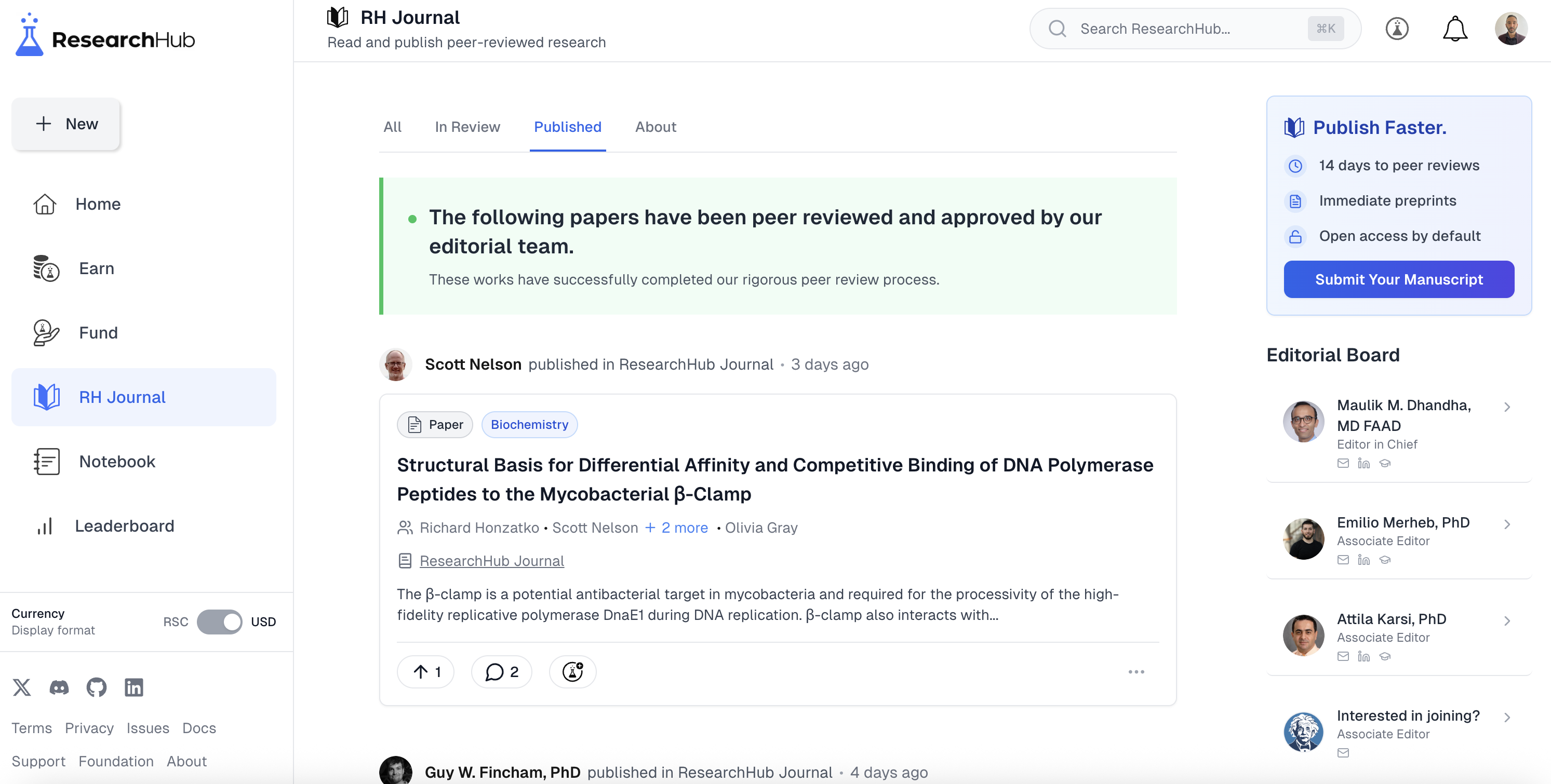The height and width of the screenshot is (784, 1551).
Task: Open comments on the β-Clamp paper
Action: tap(502, 671)
